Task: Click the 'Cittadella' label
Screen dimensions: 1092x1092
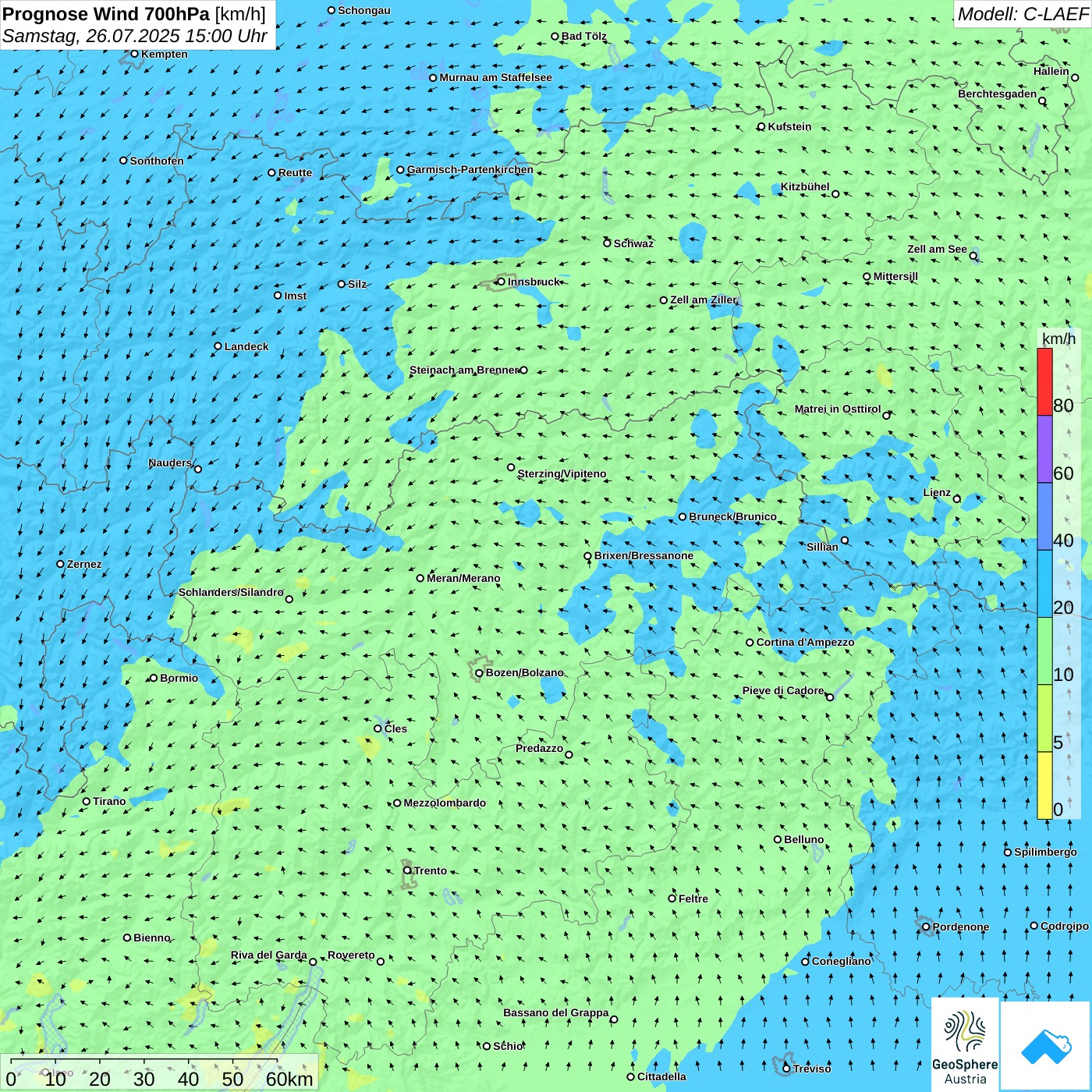Action: pyautogui.click(x=662, y=1076)
